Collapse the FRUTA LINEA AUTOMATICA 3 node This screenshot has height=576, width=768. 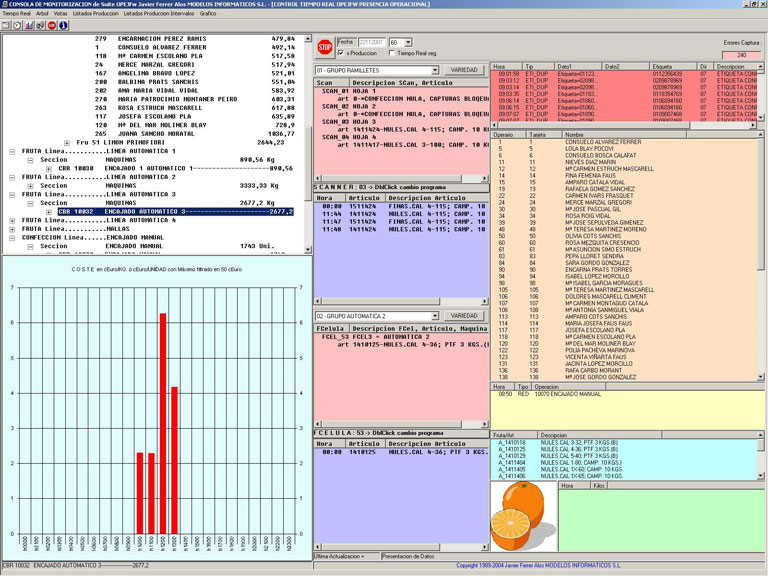pyautogui.click(x=12, y=194)
